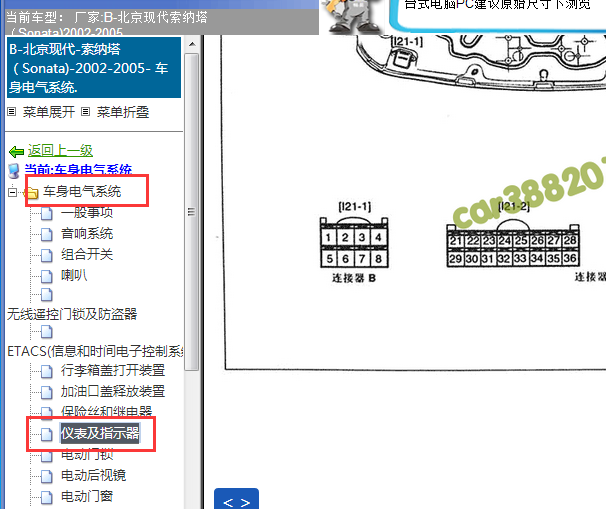Viewport: 606px width, 509px height.
Task: Click page icon beside 仪表及指示器
Action: point(47,434)
